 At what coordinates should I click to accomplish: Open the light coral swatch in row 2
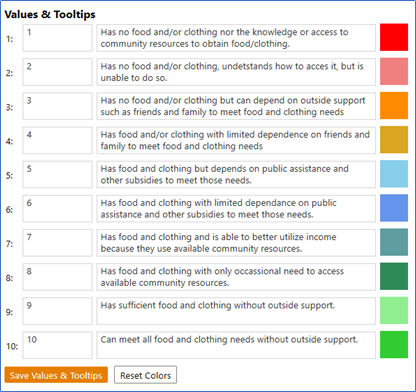(394, 71)
